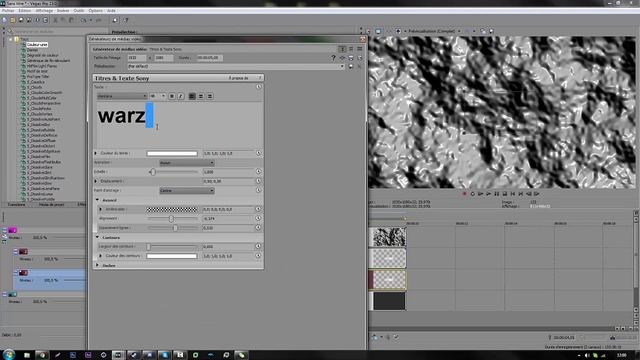The width and height of the screenshot is (640, 360).
Task: Click the frame width input field
Action: click(137, 58)
